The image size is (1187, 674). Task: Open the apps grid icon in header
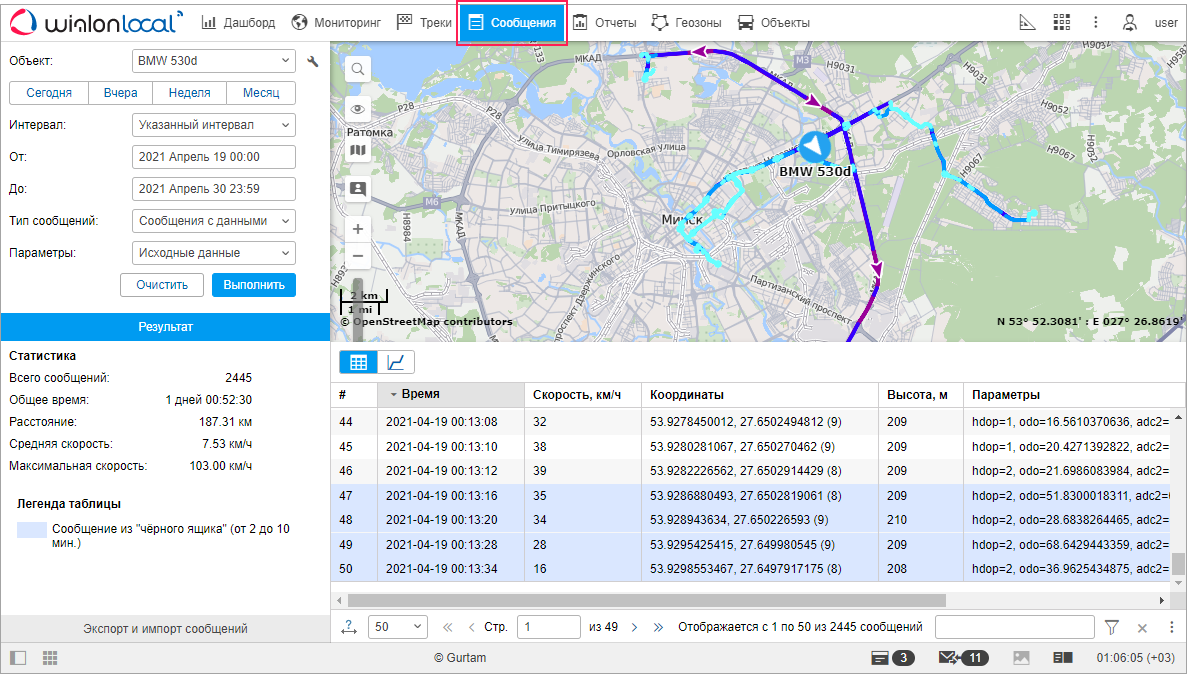click(1062, 22)
